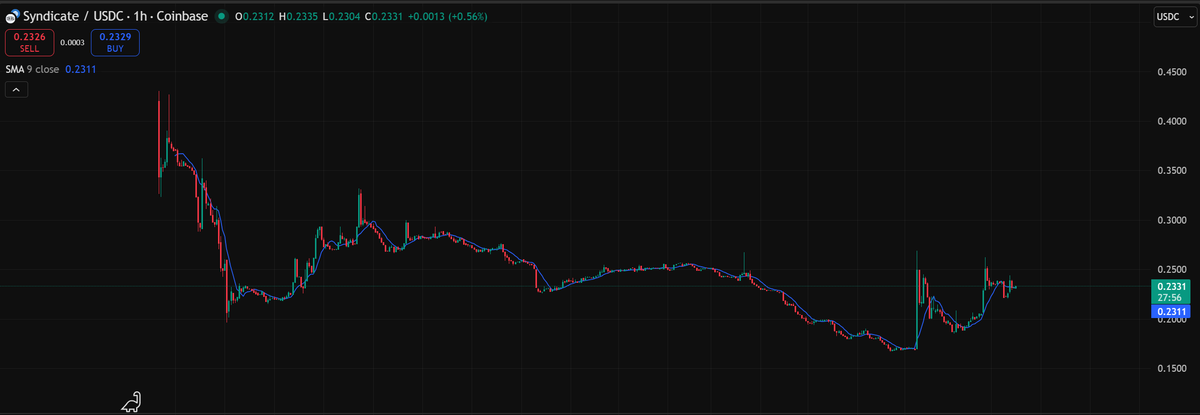Click the 0.4500 price axis label

click(1171, 72)
